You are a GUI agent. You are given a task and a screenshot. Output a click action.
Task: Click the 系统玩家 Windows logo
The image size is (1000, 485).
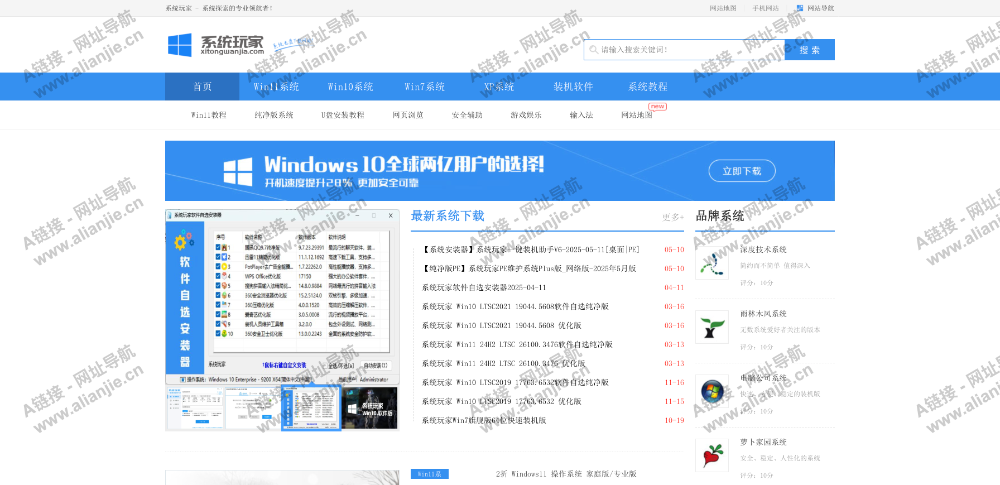pos(180,45)
